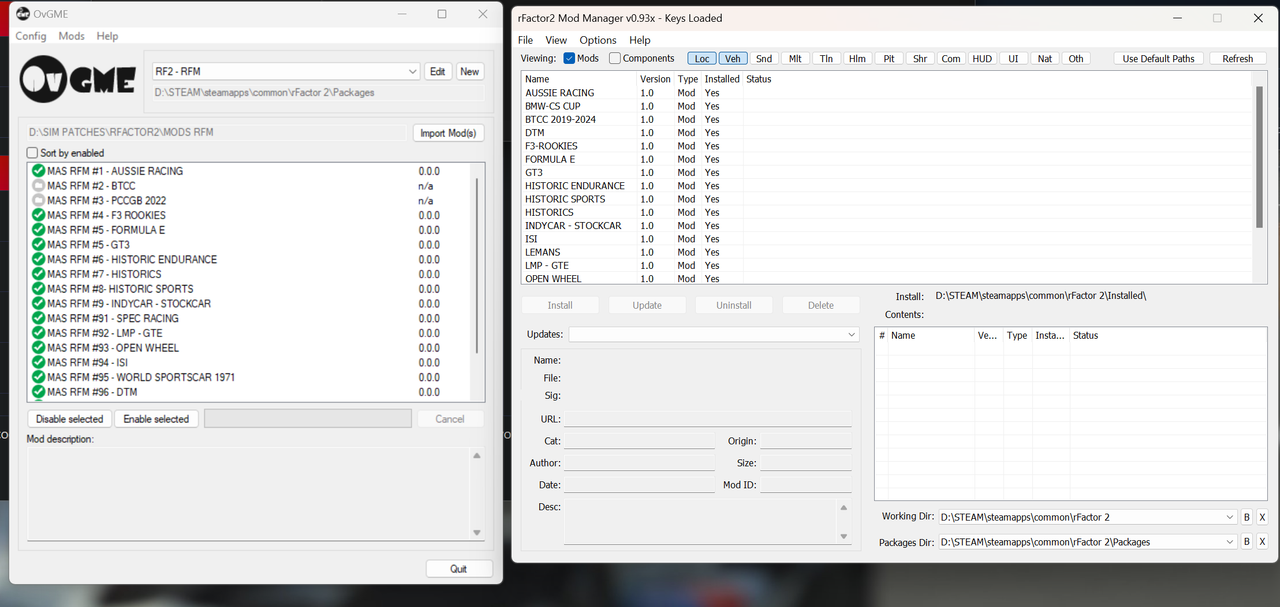Screen dimensions: 1280x607
Task: Open the Config menu in OvGME
Action: click(31, 36)
